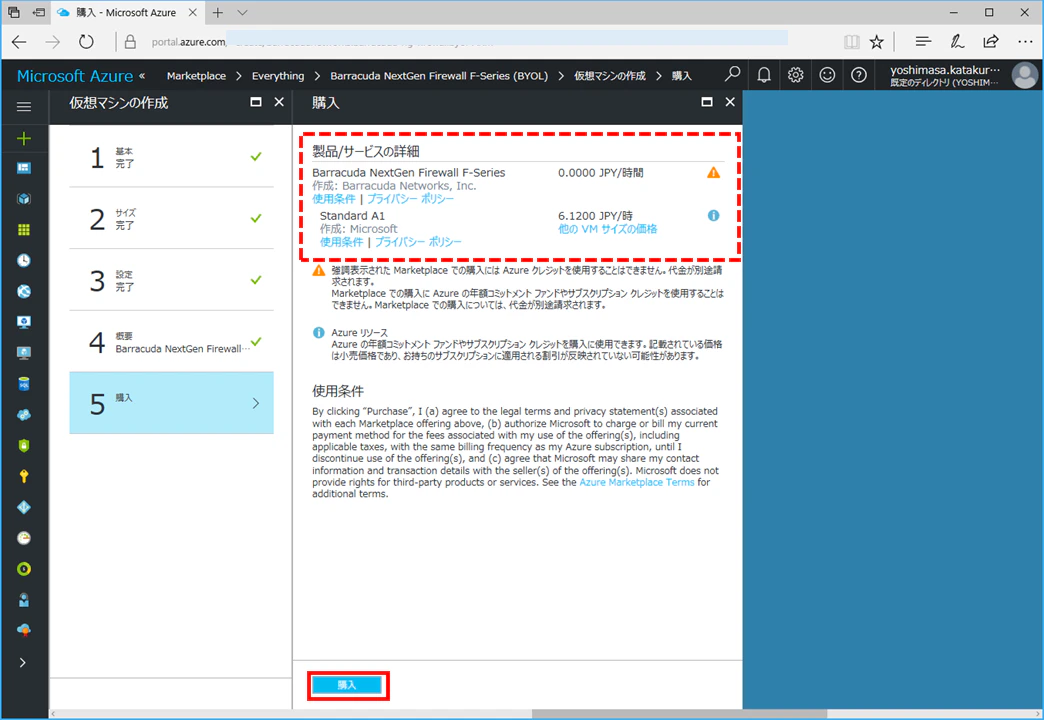Open the Azure portal search magnifier
1044x720 pixels.
732,75
